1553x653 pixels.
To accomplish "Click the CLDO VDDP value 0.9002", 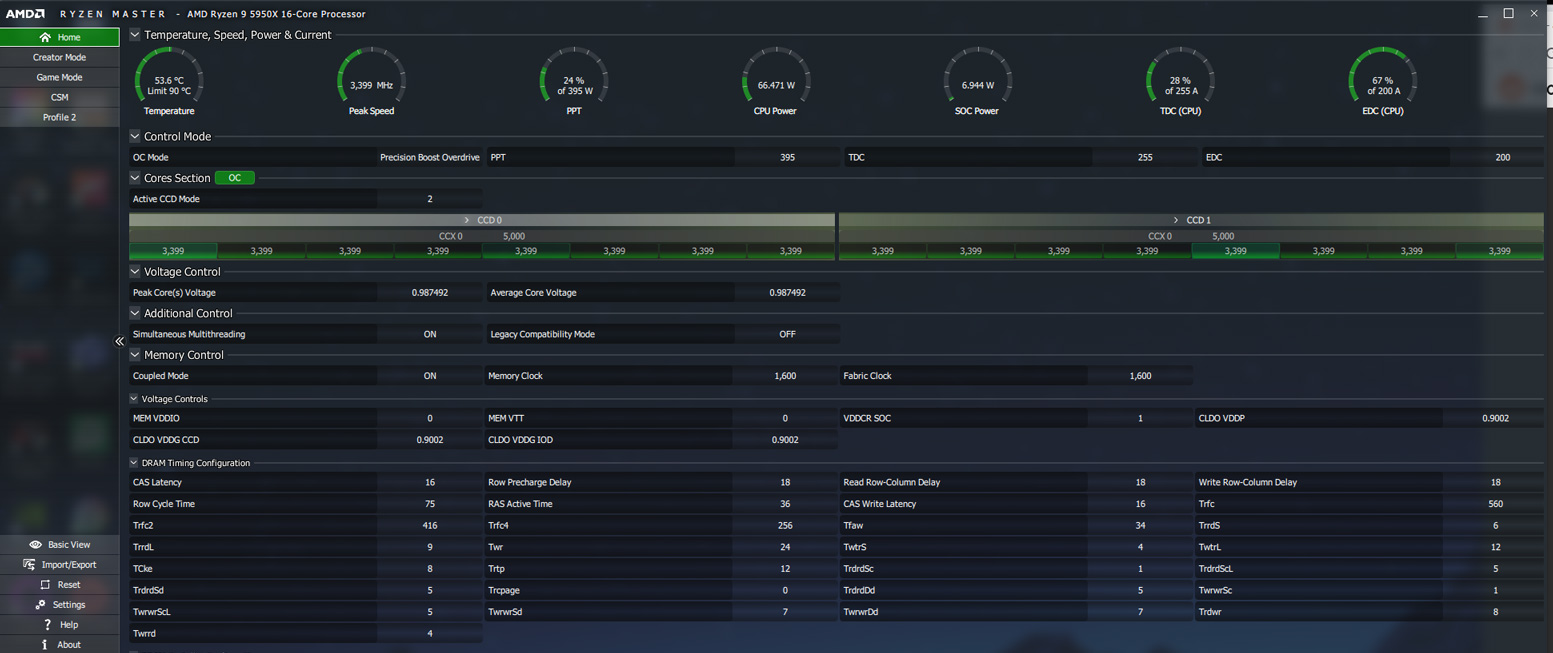I will [1495, 418].
